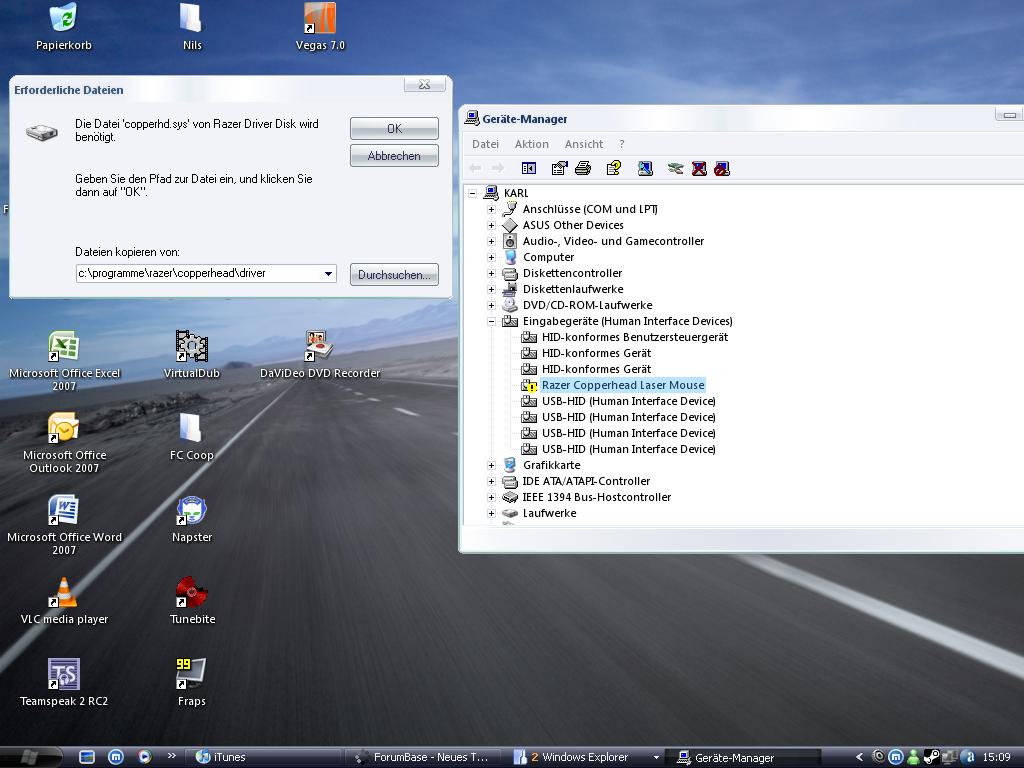Image resolution: width=1024 pixels, height=768 pixels.
Task: Expand the Anschlüsse (COM und LPT) node
Action: click(x=491, y=209)
